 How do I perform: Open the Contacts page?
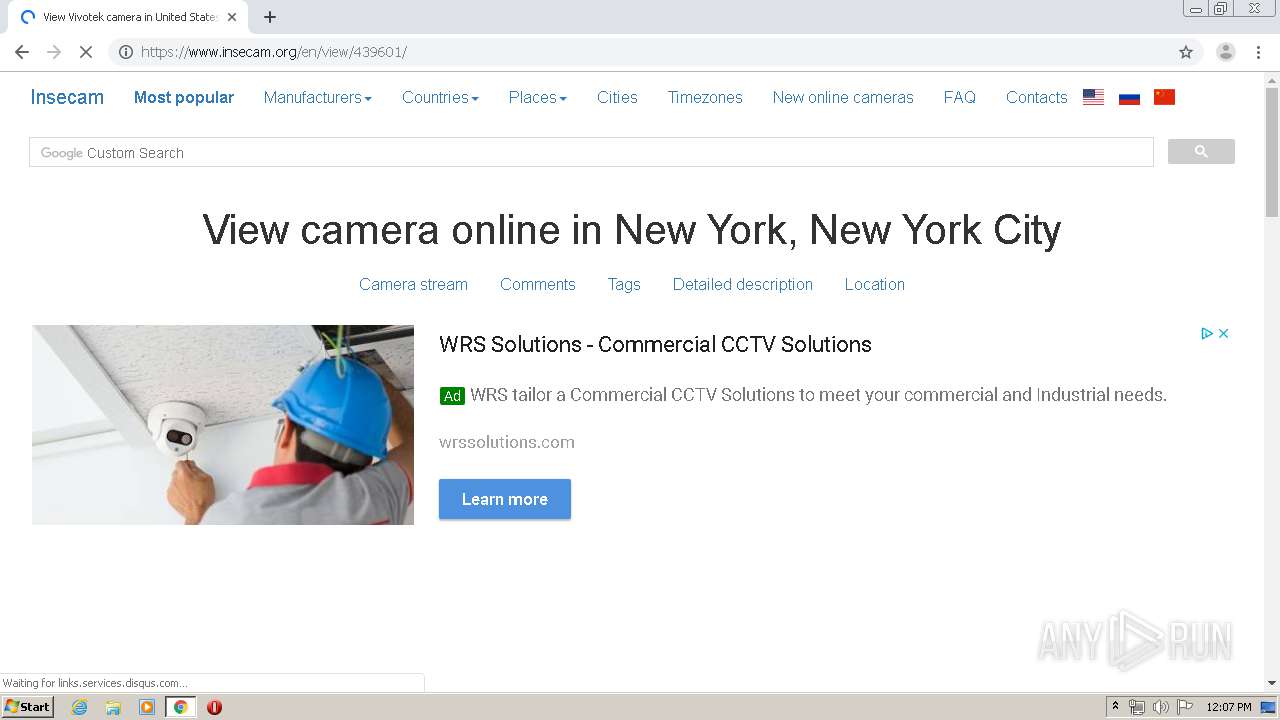click(x=1037, y=97)
